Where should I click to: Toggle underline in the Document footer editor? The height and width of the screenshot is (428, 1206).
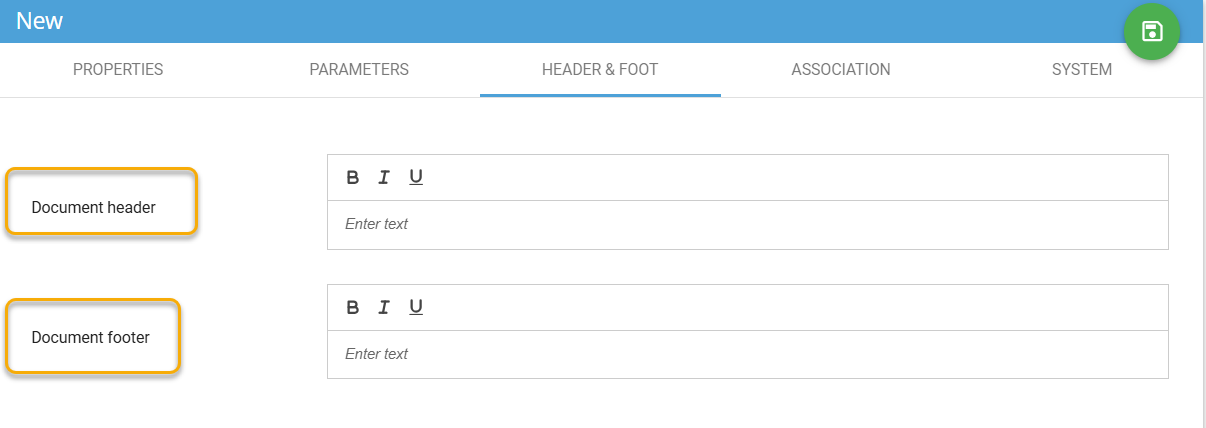click(416, 308)
